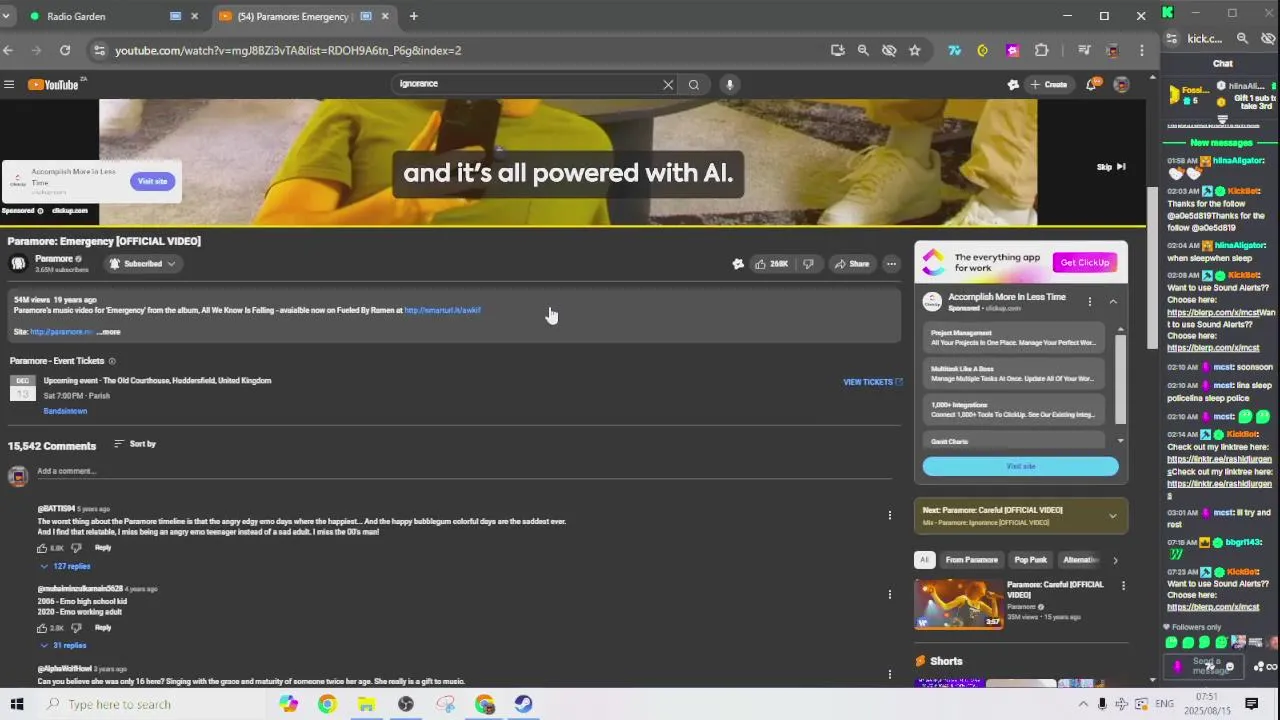
Task: Open Subscribed notification dropdown
Action: pos(142,264)
